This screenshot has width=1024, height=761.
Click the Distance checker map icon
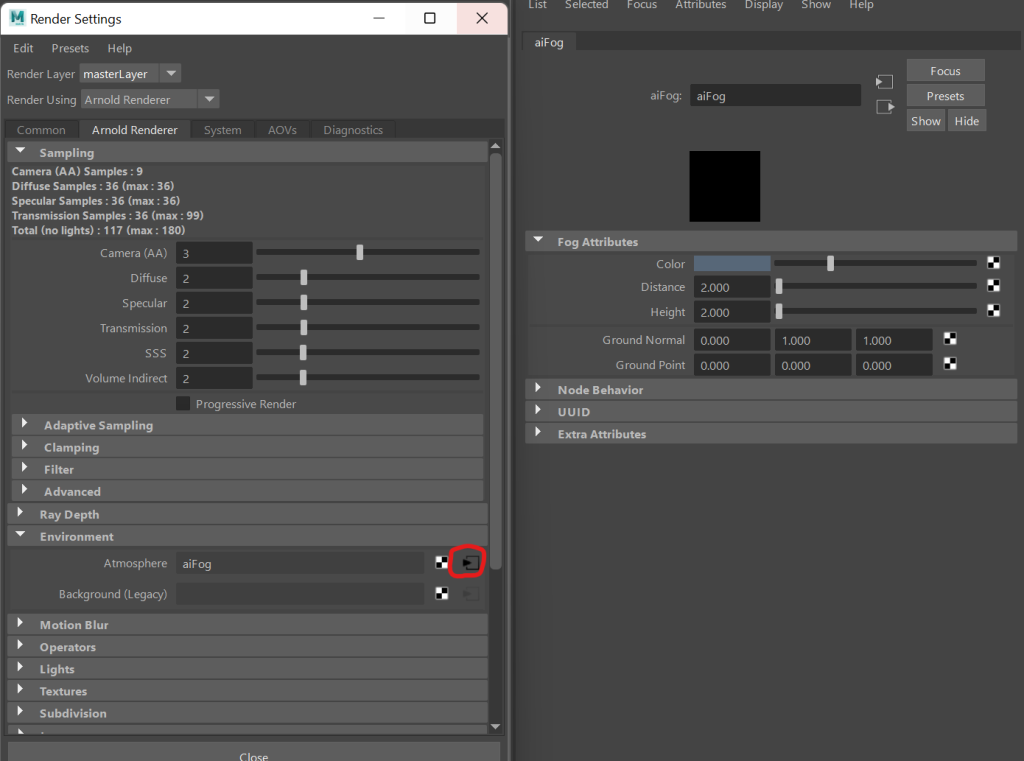pos(993,285)
